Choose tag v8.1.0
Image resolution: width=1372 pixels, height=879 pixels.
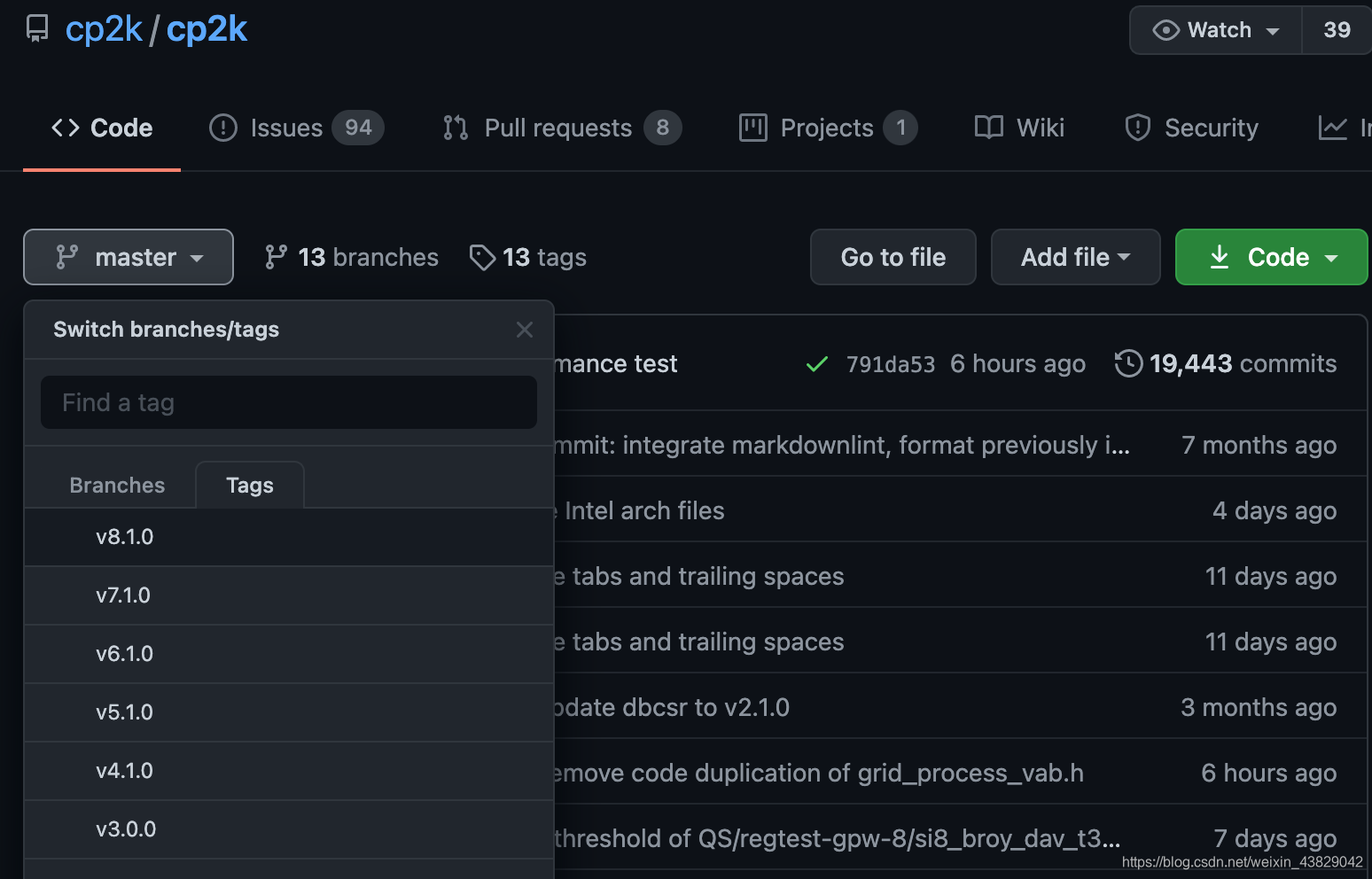point(289,537)
